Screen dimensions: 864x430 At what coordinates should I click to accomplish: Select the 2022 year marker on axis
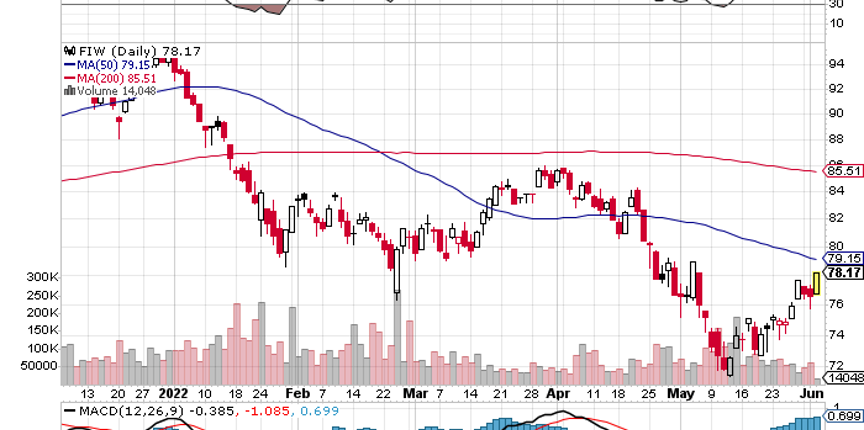pos(173,394)
